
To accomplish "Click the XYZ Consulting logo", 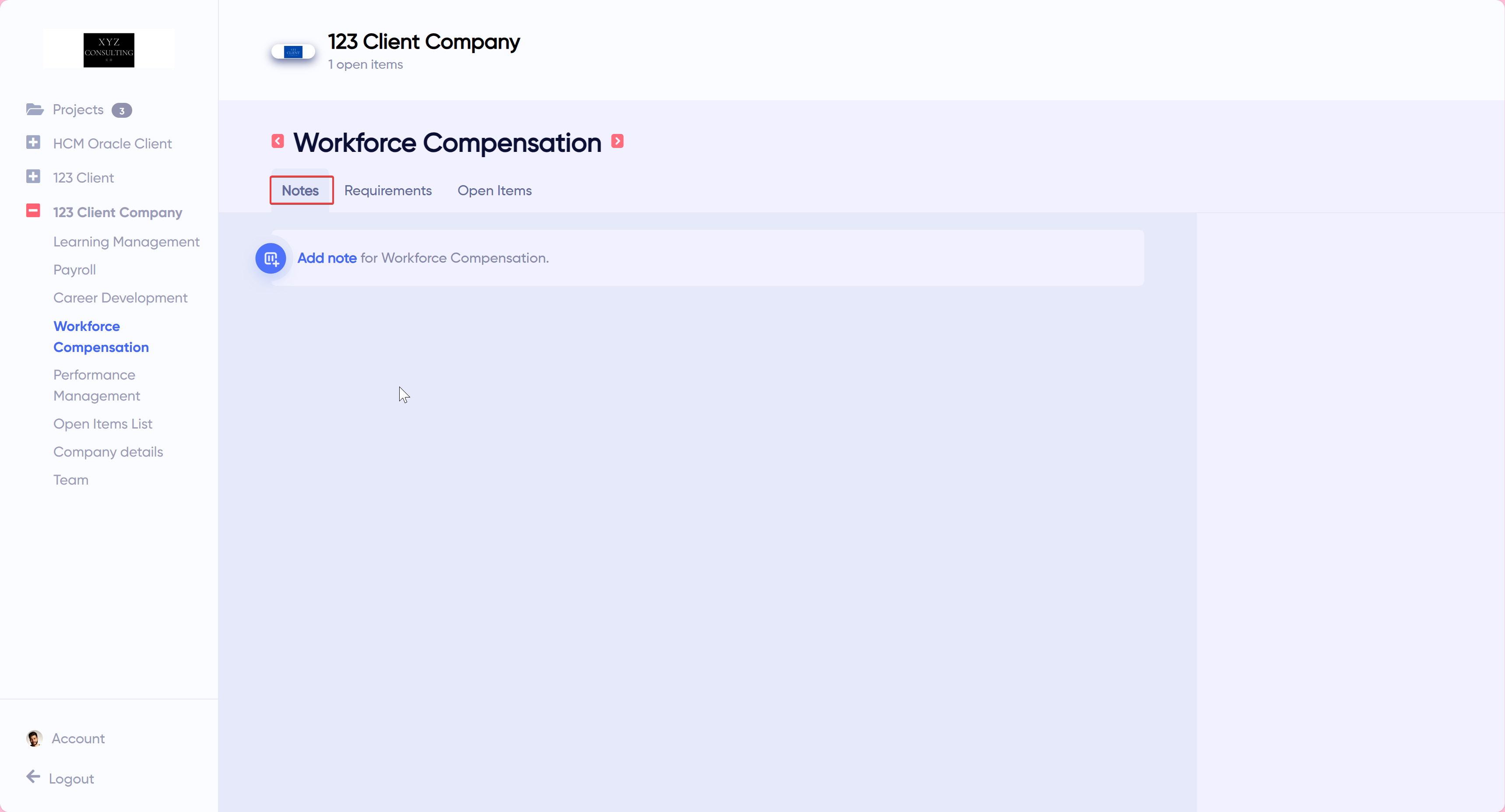I will pyautogui.click(x=109, y=49).
